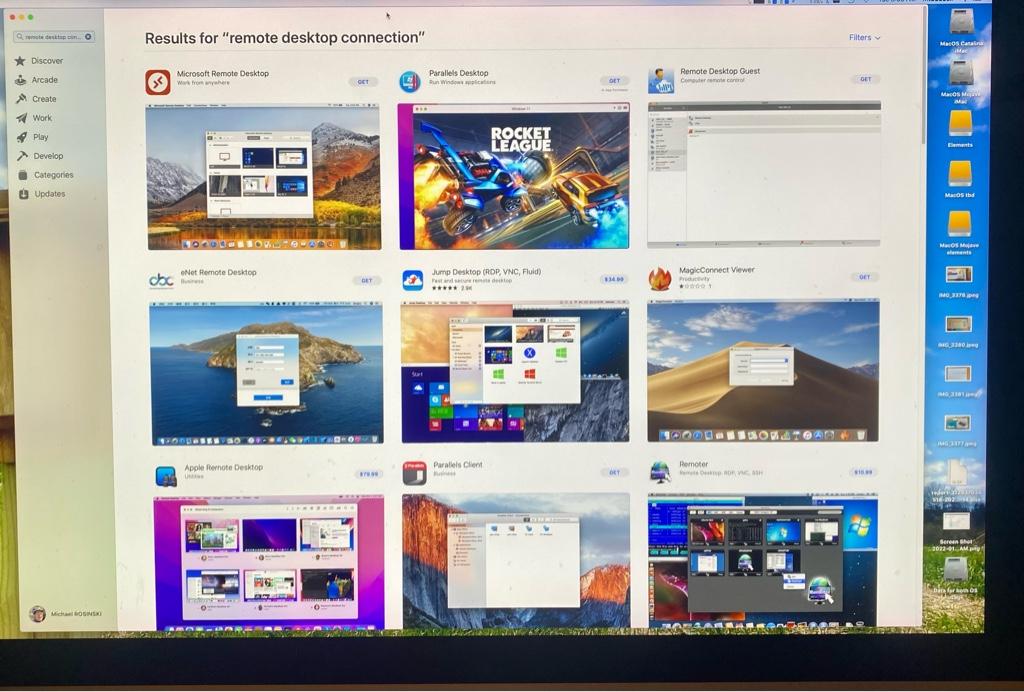Open the Remoter screenshot preview
Viewport: 1024px width, 692px height.
[x=763, y=560]
